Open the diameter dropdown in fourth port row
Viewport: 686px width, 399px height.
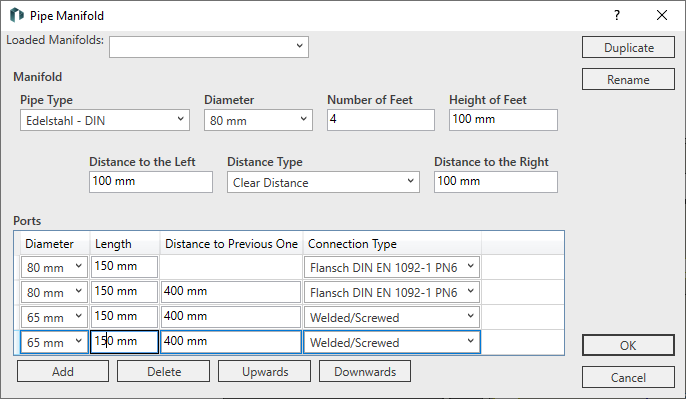(x=54, y=342)
